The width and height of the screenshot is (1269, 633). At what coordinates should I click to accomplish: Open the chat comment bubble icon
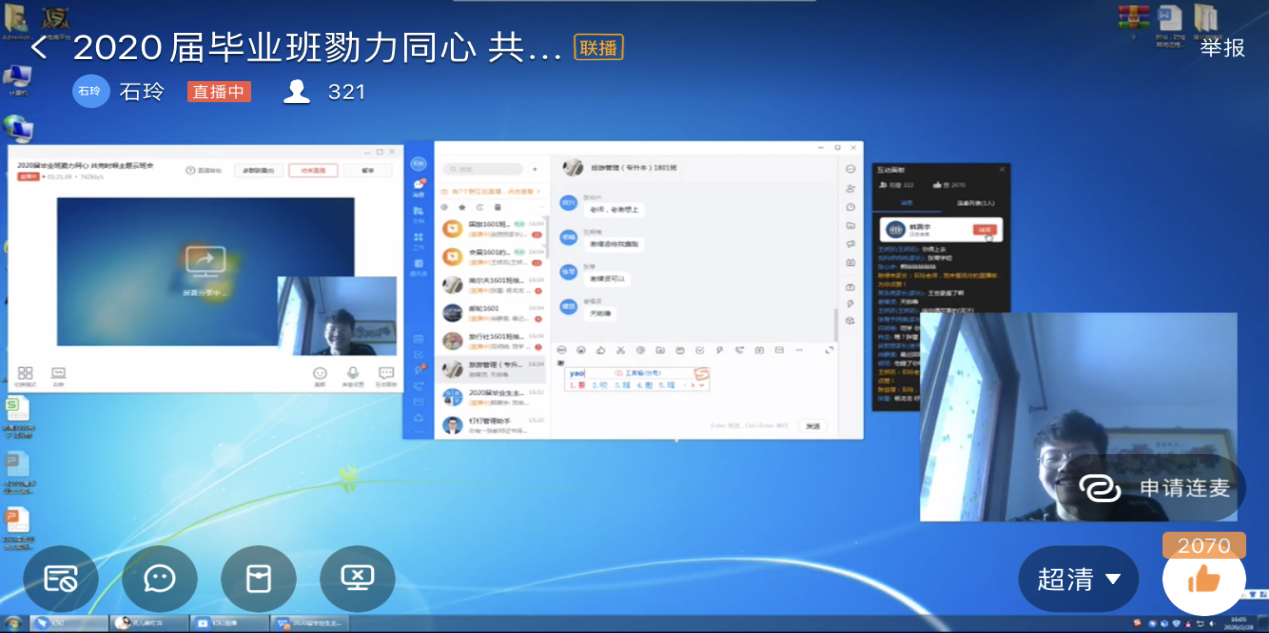pyautogui.click(x=160, y=578)
